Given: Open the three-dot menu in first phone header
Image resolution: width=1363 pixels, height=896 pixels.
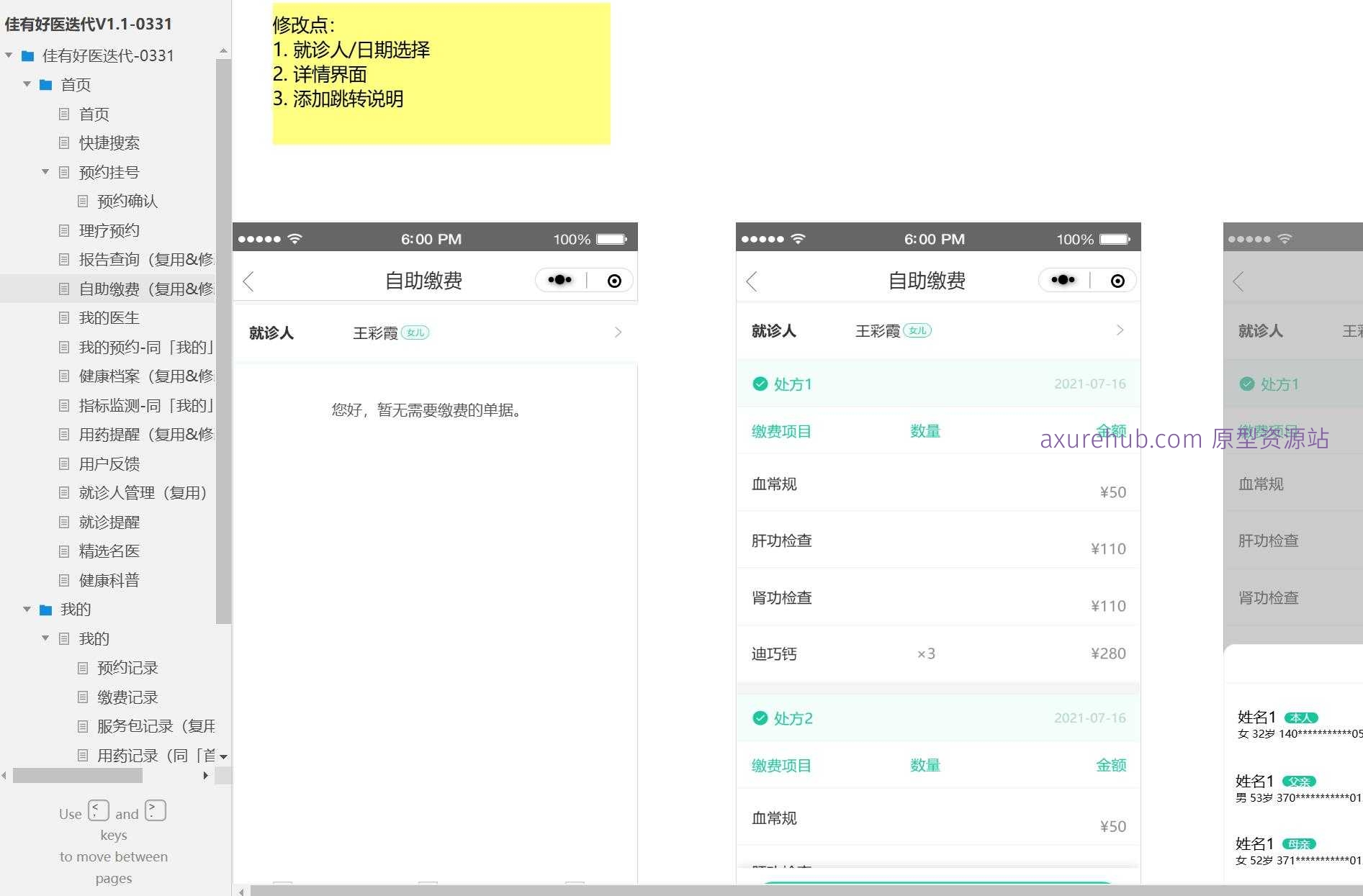Looking at the screenshot, I should click(560, 280).
